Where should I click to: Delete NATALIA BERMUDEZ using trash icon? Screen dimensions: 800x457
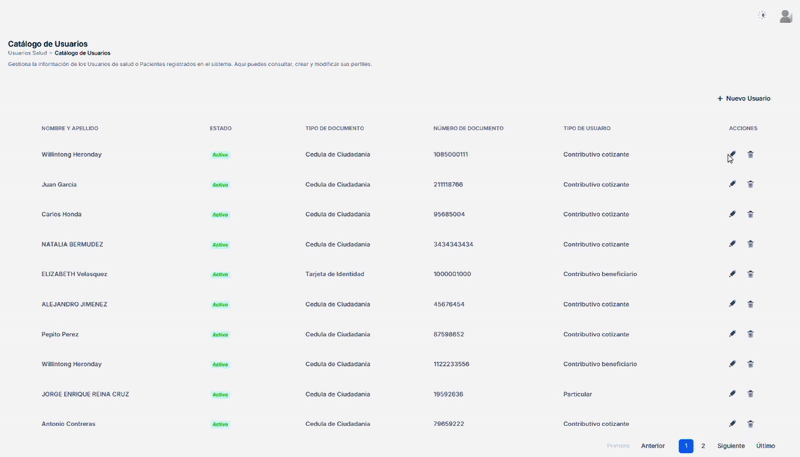click(750, 244)
